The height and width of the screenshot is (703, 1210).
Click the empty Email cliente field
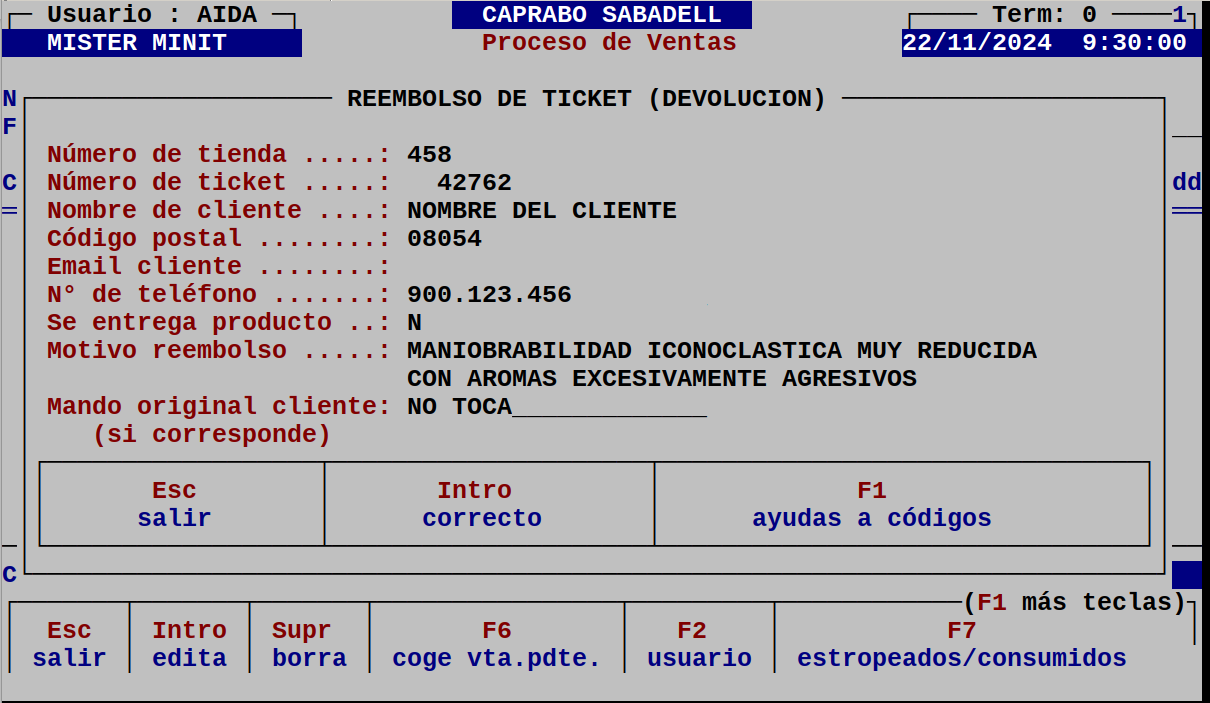point(450,266)
